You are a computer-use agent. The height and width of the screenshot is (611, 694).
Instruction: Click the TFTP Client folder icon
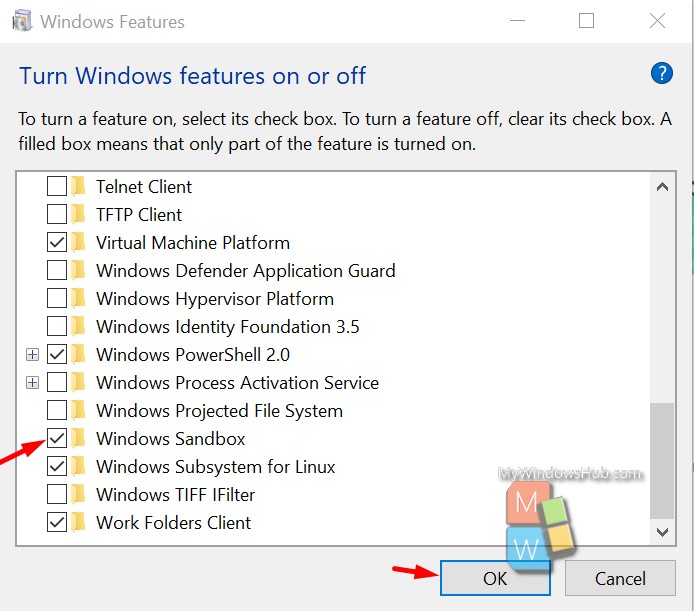click(78, 214)
